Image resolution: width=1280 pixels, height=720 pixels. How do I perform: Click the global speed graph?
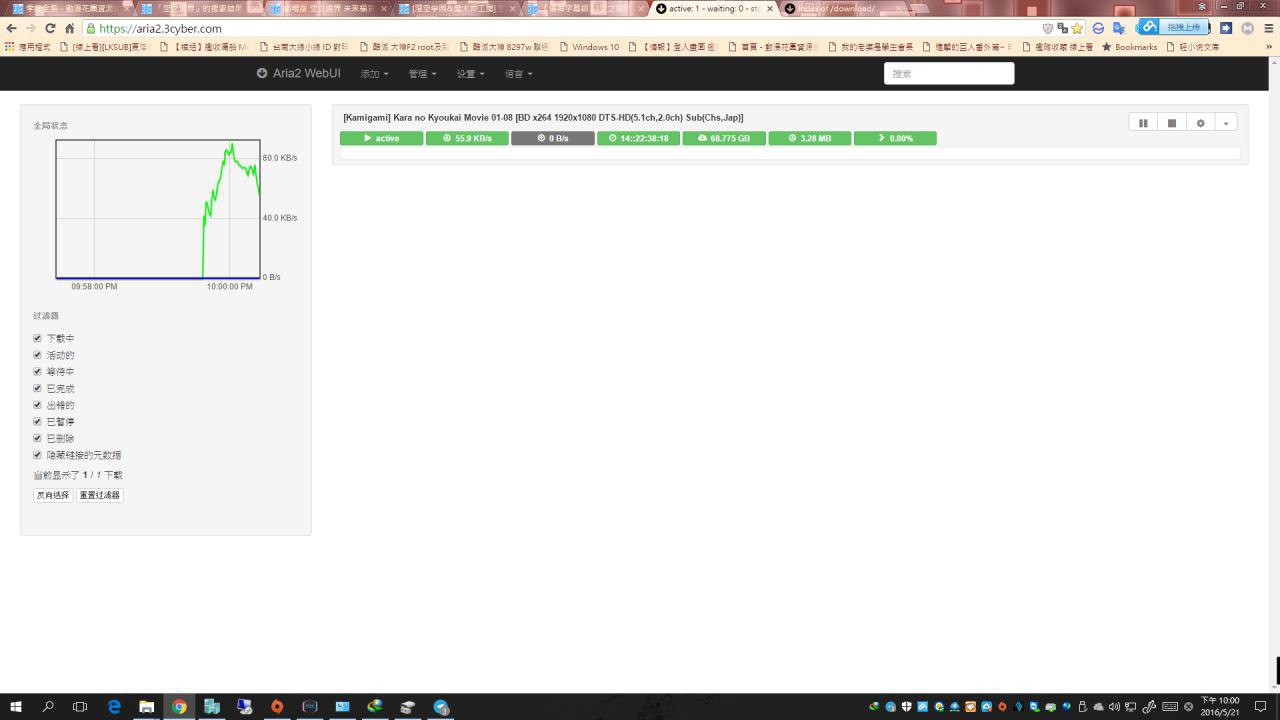point(158,209)
